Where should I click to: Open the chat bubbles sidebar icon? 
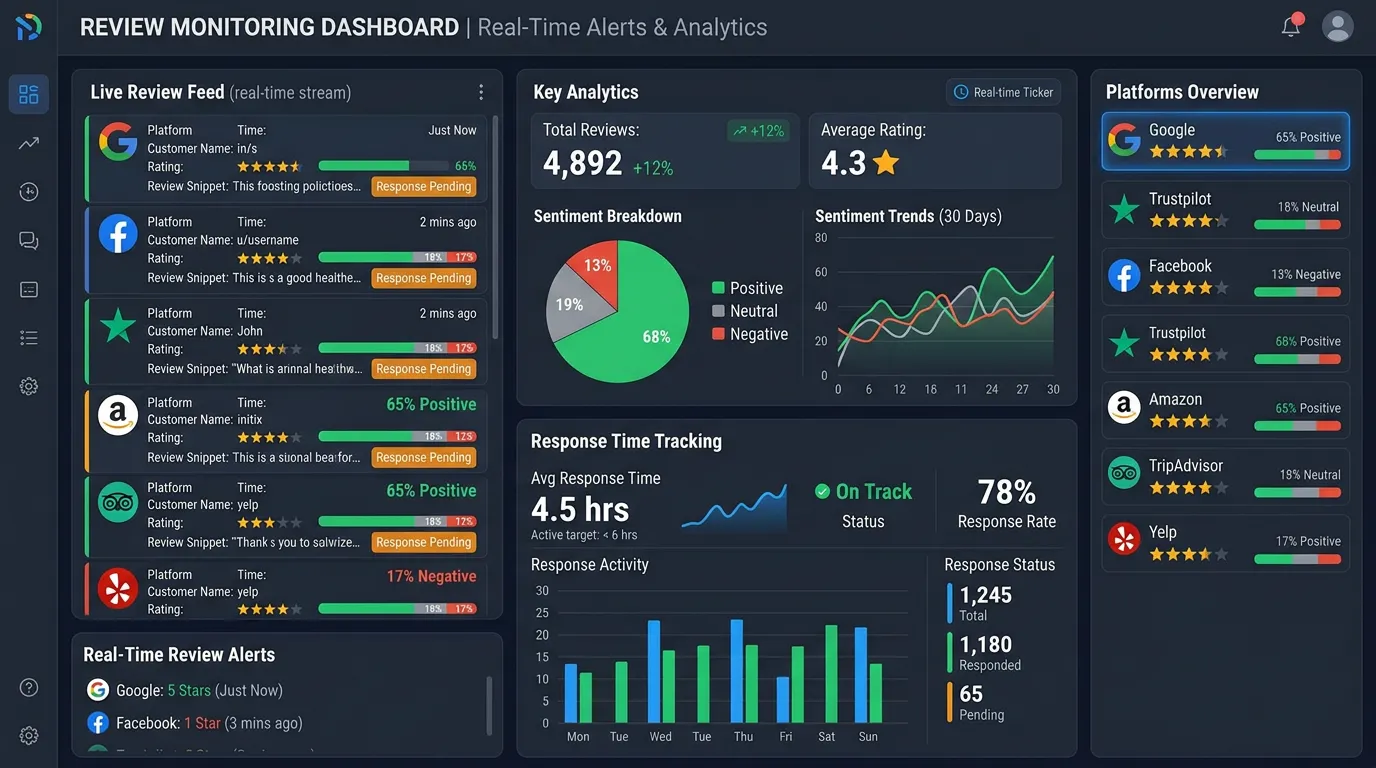tap(29, 241)
